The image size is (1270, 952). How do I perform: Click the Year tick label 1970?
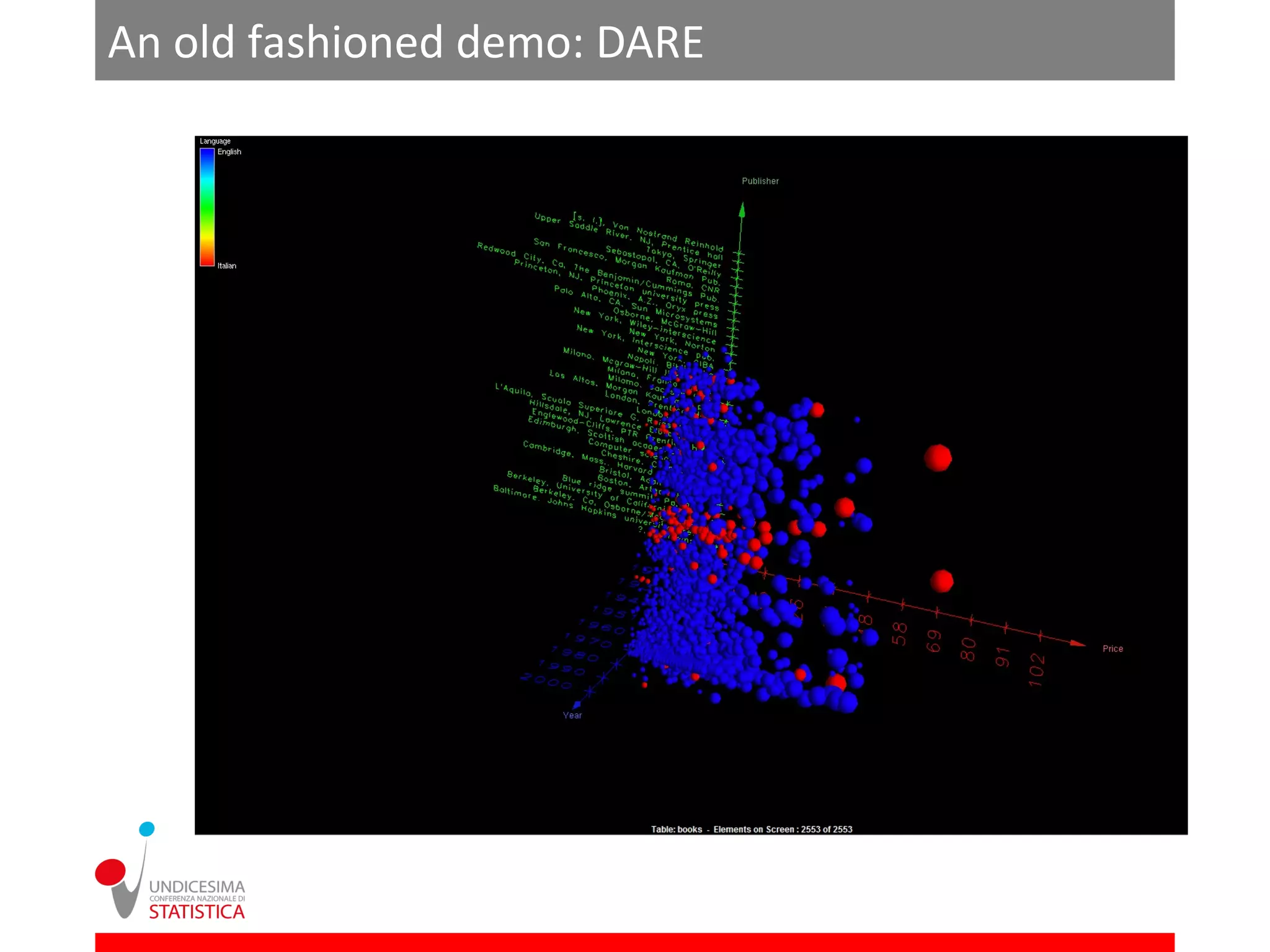click(588, 639)
